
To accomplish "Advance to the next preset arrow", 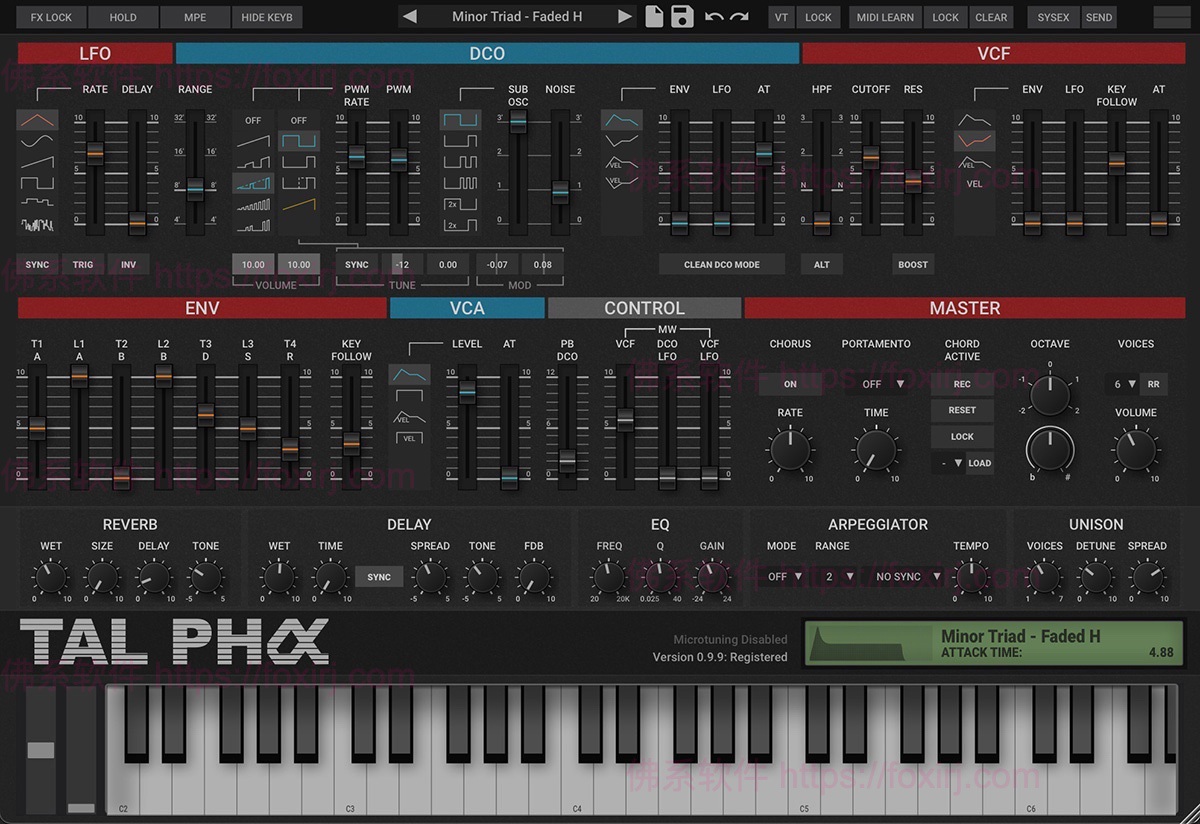I will 625,16.
